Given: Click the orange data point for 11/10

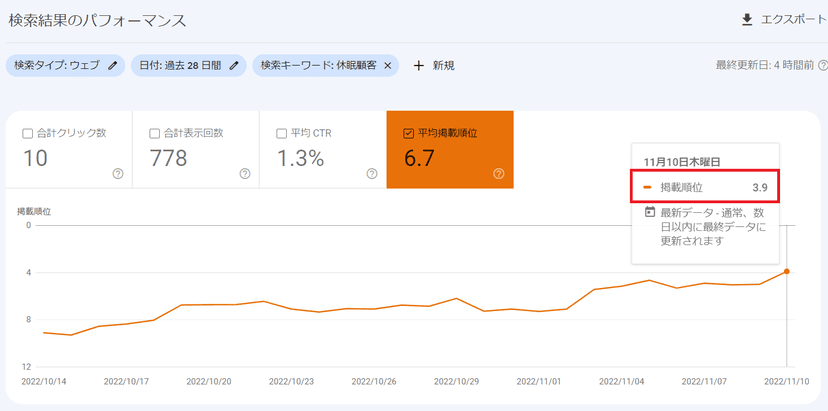Looking at the screenshot, I should coord(786,271).
